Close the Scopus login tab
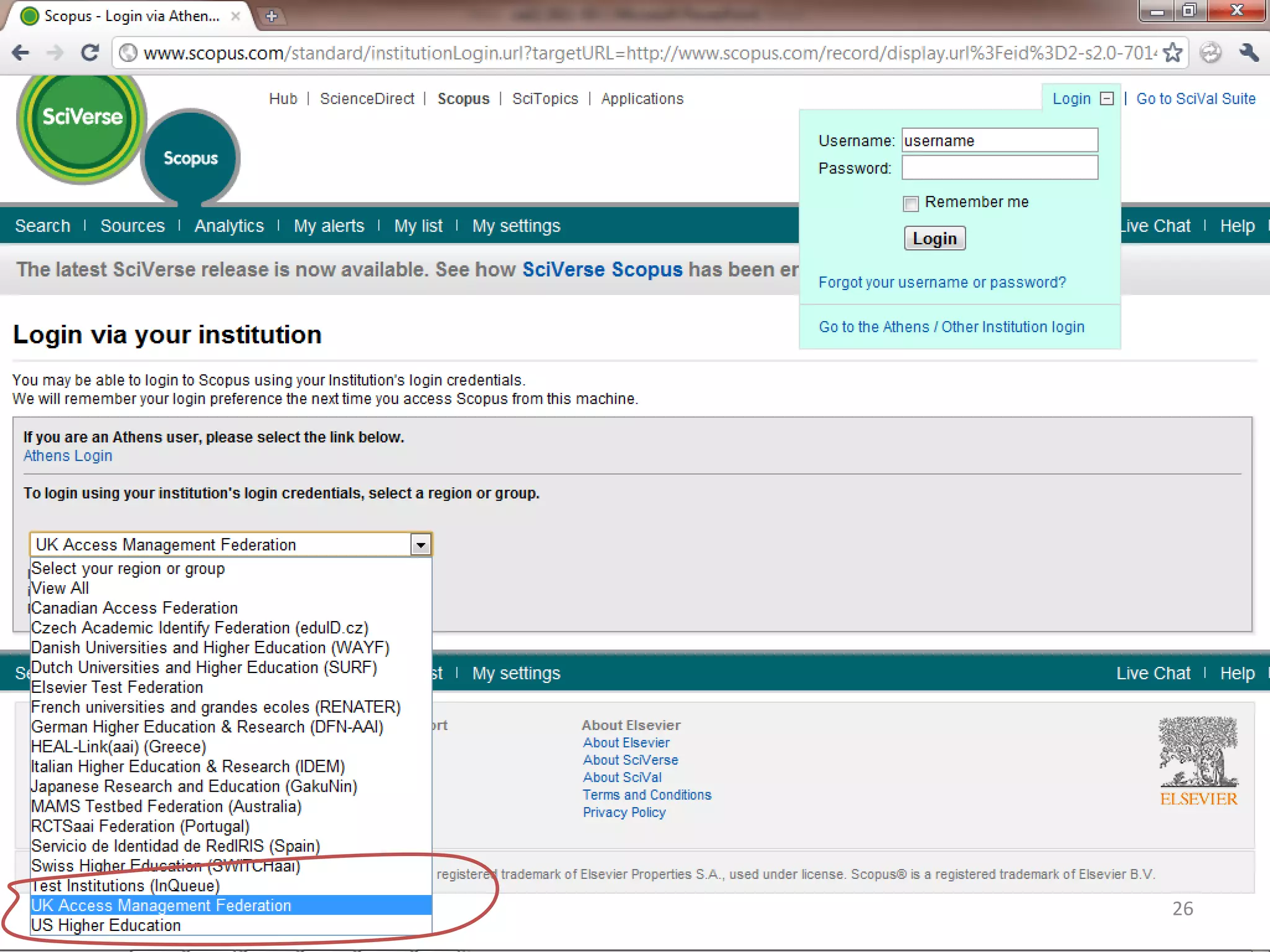Screen dimensions: 1270x952 click(x=236, y=16)
